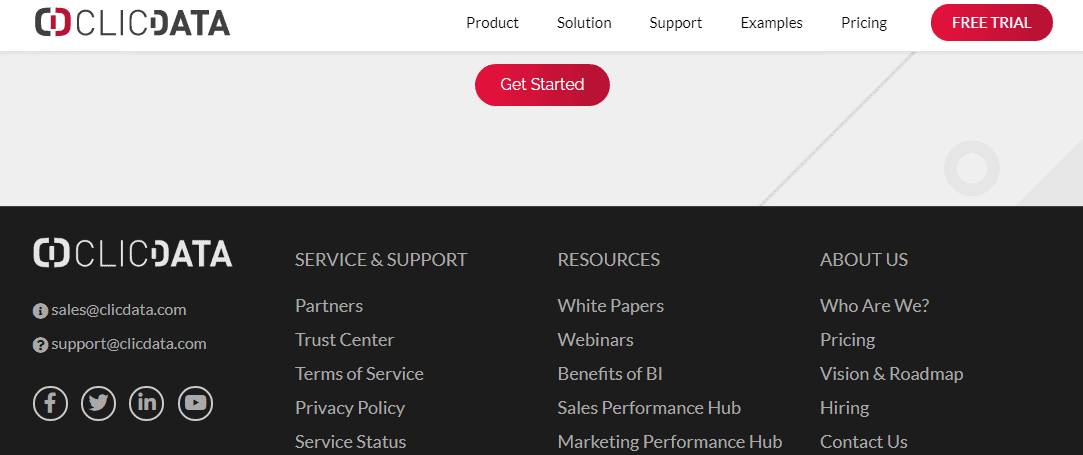This screenshot has height=455, width=1083.
Task: Go to Examples in top navigation
Action: [771, 23]
